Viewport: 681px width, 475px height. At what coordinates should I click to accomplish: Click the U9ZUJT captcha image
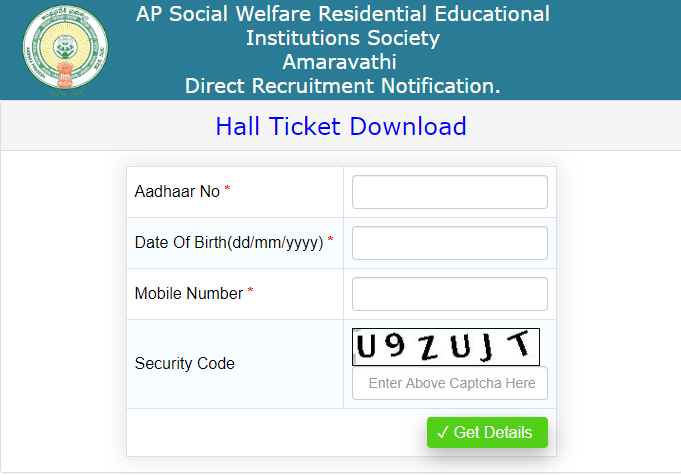pos(445,347)
